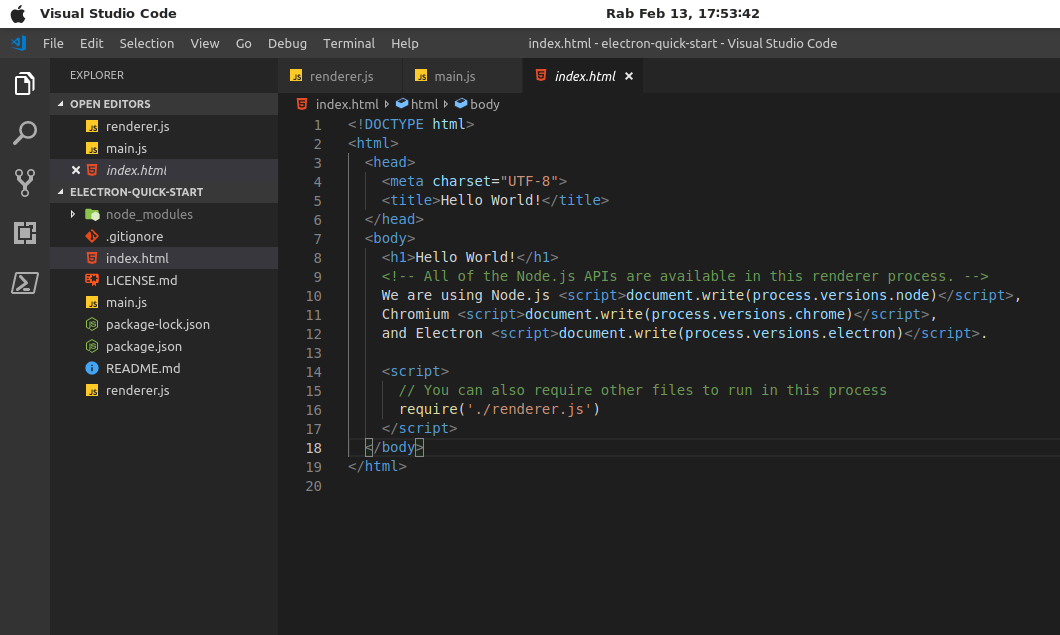The width and height of the screenshot is (1060, 635).
Task: Click JS icon beside renderer.js in open editors
Action: (92, 126)
